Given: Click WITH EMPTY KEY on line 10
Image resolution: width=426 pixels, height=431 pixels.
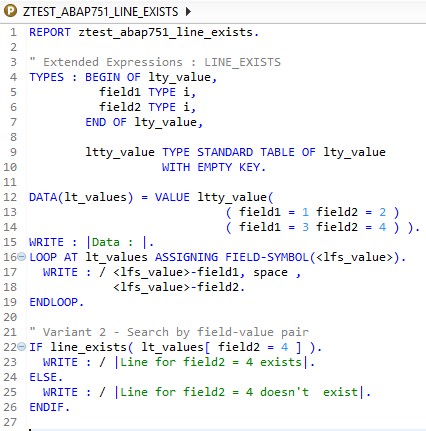Looking at the screenshot, I should [211, 167].
